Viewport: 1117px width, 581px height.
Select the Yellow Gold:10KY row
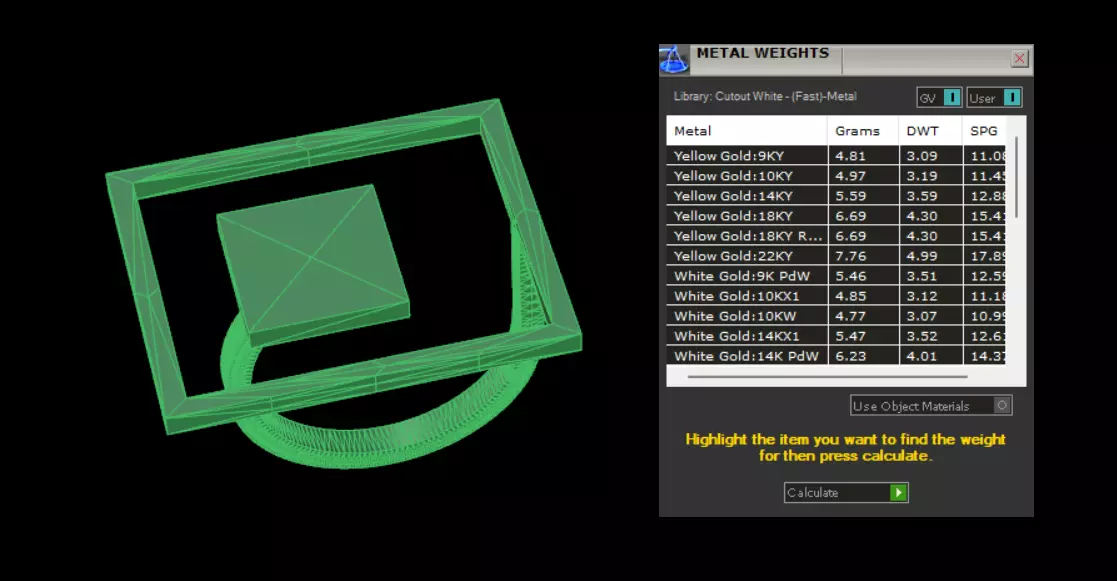click(836, 175)
